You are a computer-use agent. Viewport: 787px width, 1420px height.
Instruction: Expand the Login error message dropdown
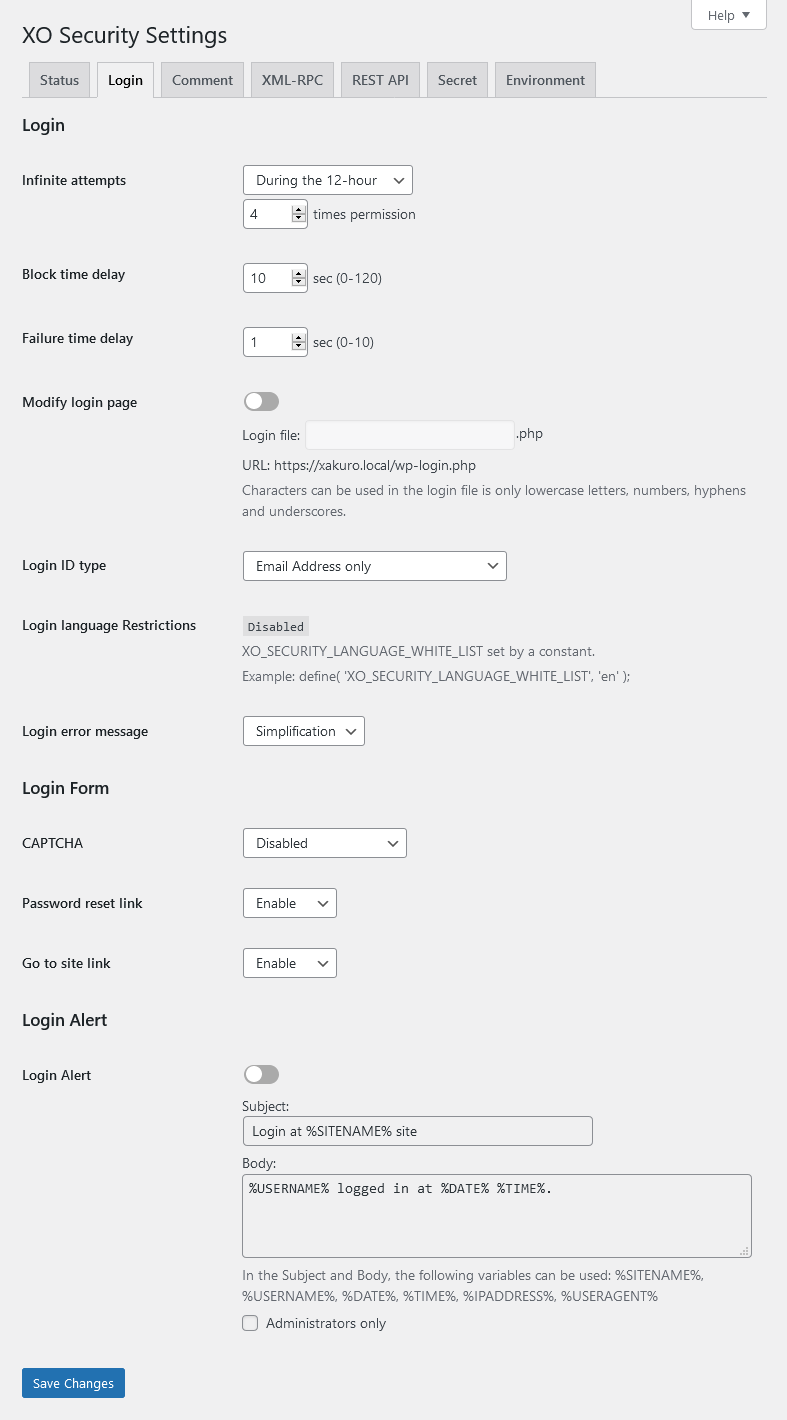[x=304, y=731]
